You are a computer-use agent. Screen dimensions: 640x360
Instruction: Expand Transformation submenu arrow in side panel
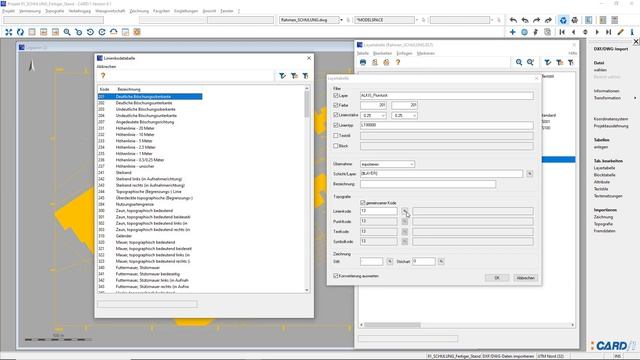(635, 98)
